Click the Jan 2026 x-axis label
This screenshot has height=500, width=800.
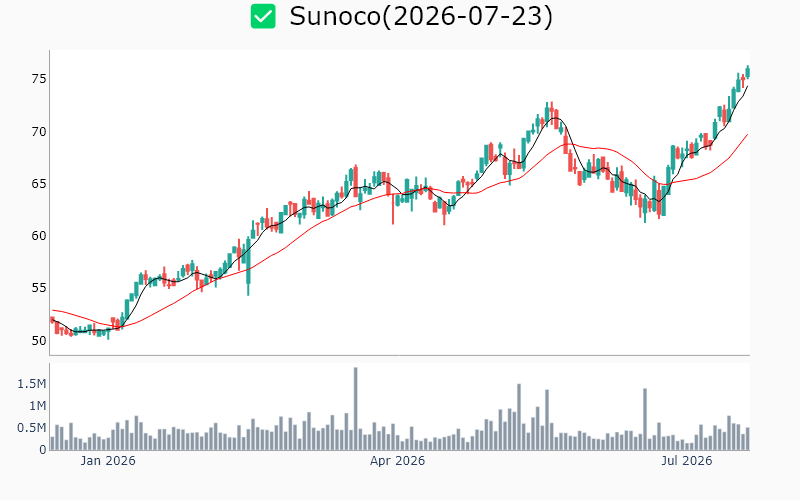[x=108, y=461]
